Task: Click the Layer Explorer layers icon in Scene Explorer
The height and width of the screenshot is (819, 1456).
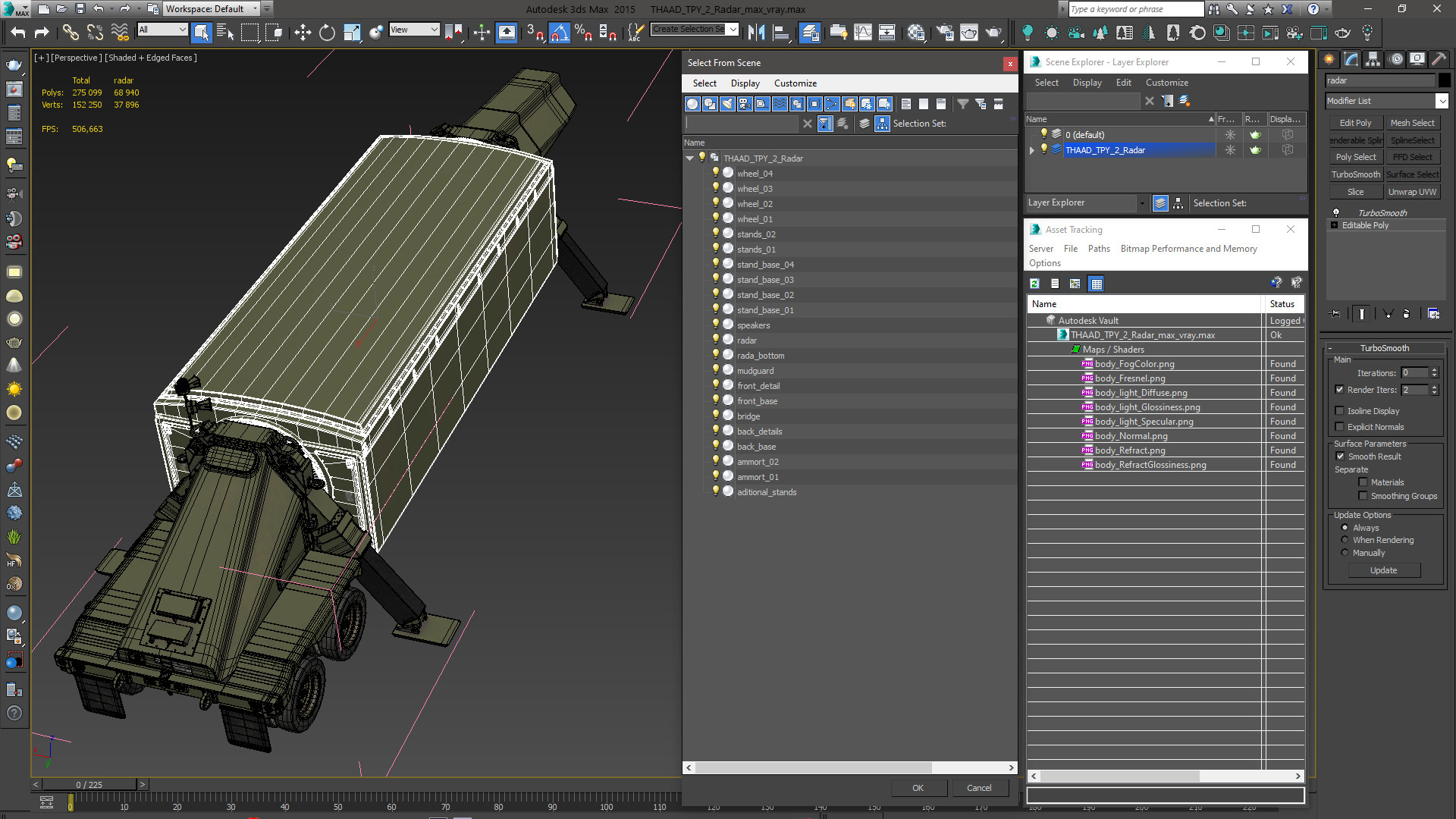Action: [x=1159, y=203]
